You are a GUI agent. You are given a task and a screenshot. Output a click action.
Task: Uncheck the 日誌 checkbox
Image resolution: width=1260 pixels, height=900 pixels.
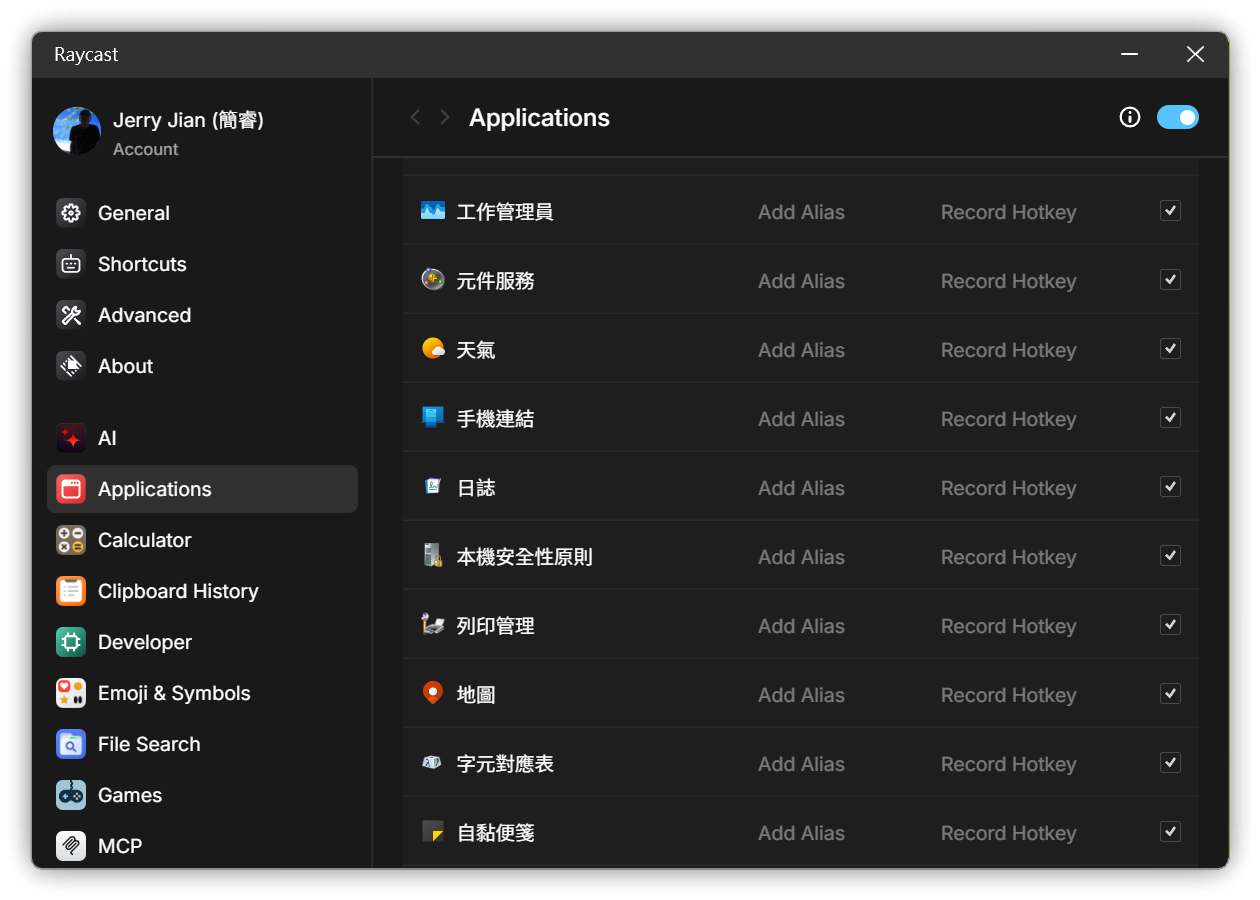[x=1170, y=487]
